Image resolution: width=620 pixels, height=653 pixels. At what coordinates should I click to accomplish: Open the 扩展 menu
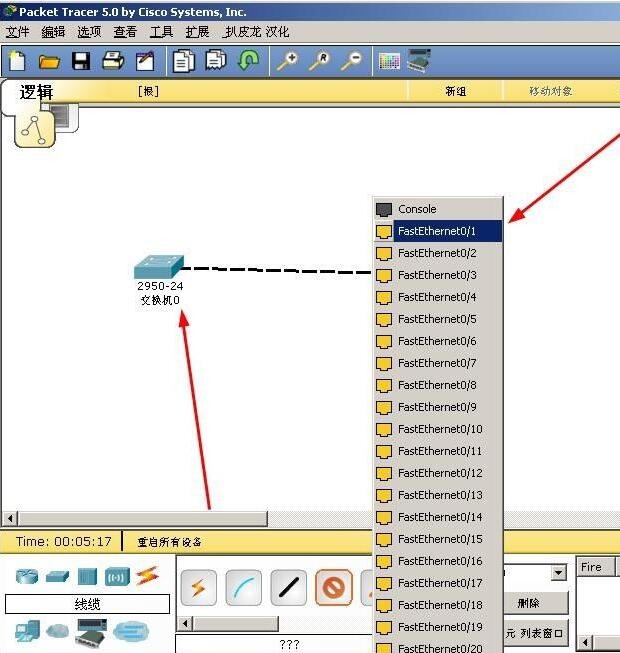[x=197, y=32]
